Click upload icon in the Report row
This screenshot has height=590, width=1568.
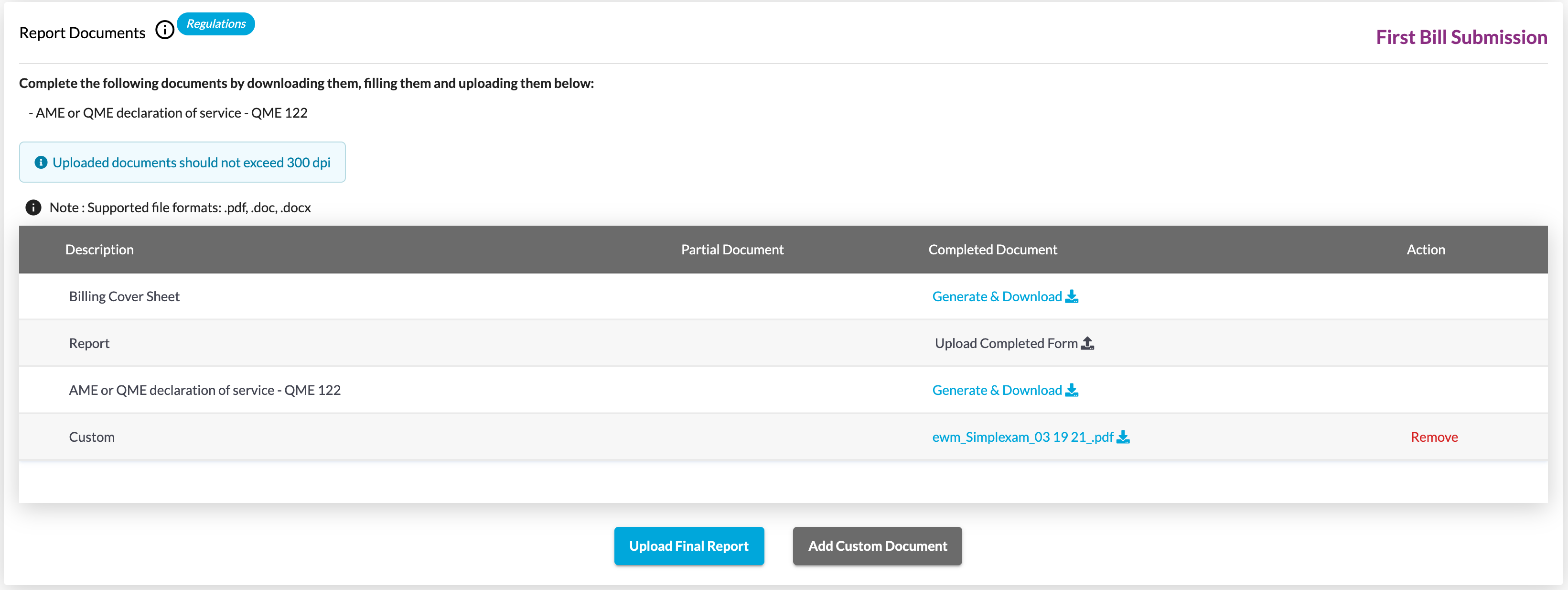(1087, 343)
